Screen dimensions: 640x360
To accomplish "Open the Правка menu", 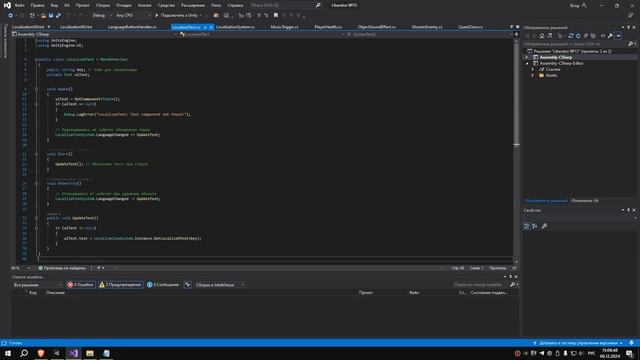I will tap(38, 5).
